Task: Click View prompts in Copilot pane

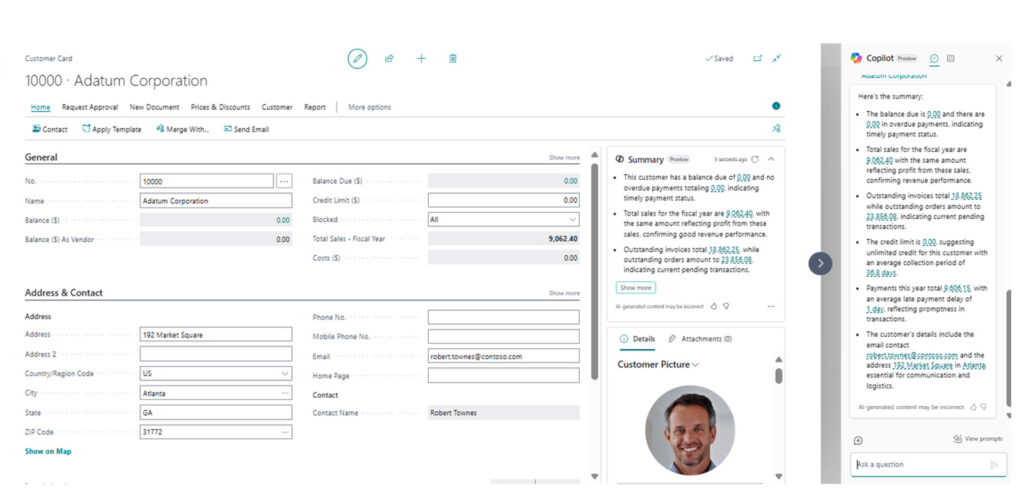Action: 978,439
